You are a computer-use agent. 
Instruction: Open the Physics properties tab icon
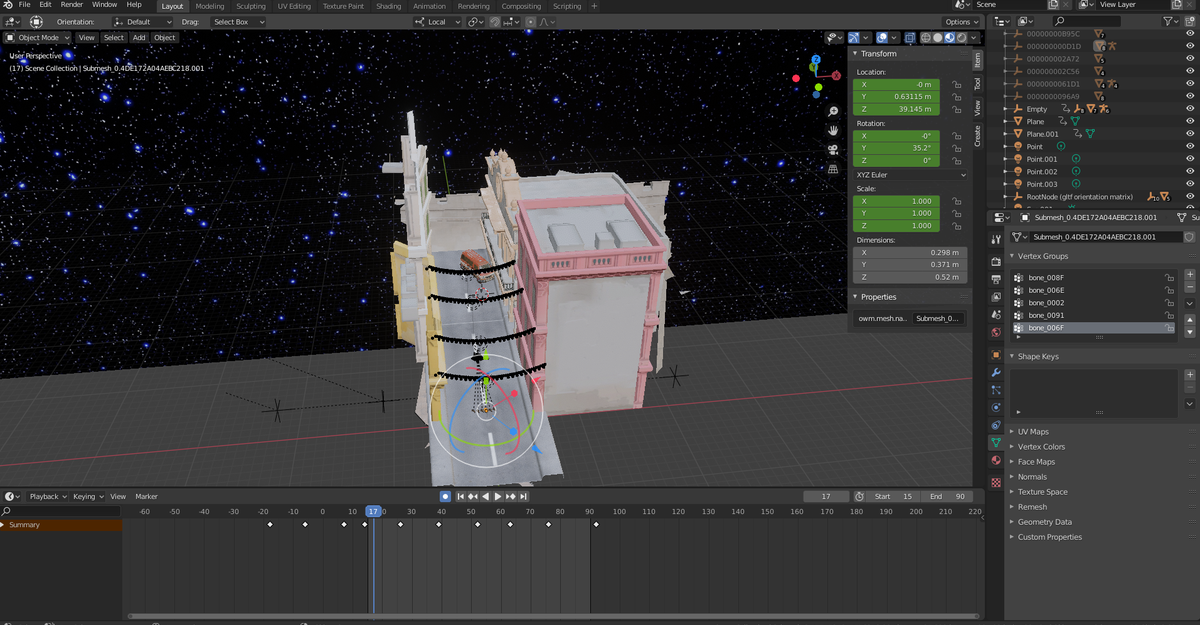pyautogui.click(x=996, y=408)
